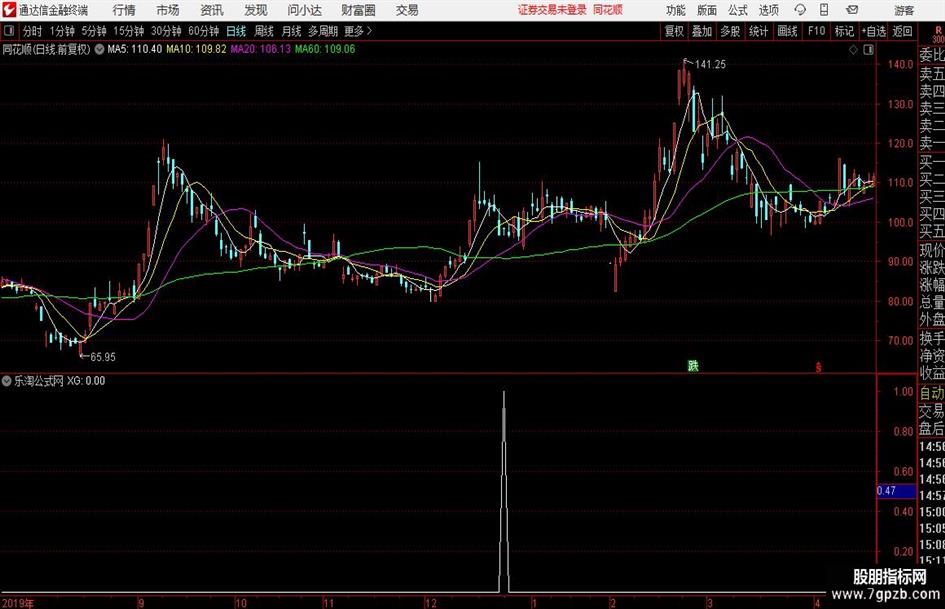Click the 叠加 overlay button
945x609 pixels.
click(702, 31)
